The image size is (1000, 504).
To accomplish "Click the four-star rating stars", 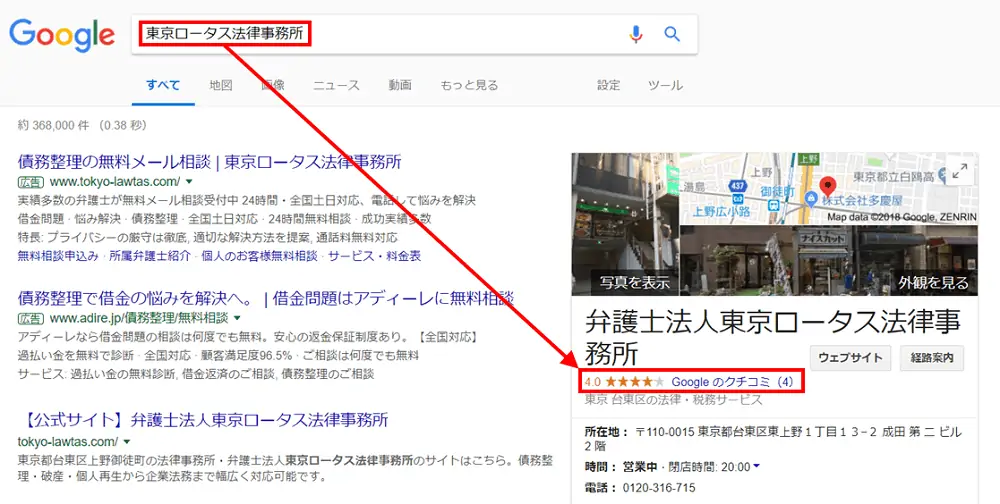I will click(634, 382).
